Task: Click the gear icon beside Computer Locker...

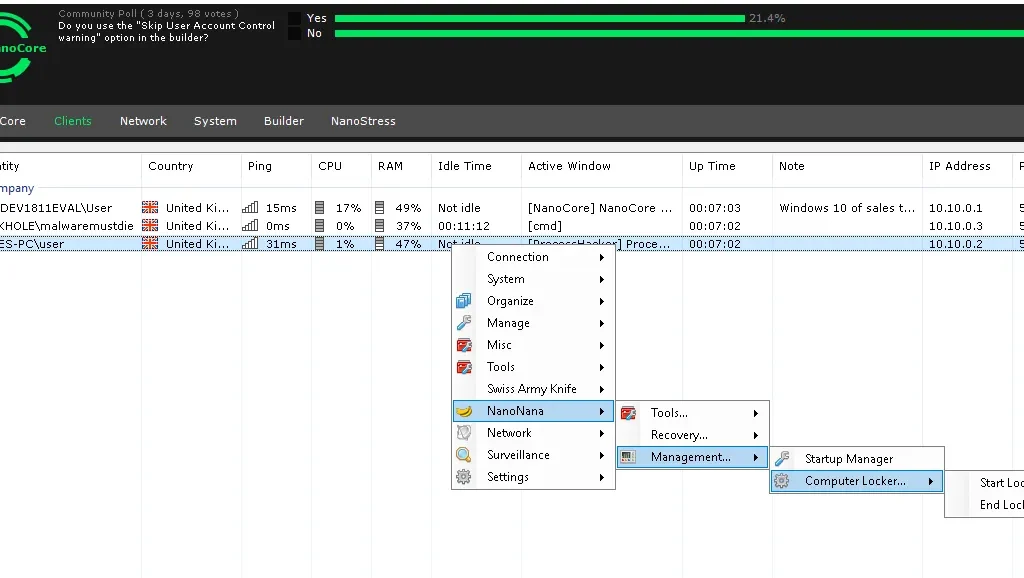Action: 782,481
